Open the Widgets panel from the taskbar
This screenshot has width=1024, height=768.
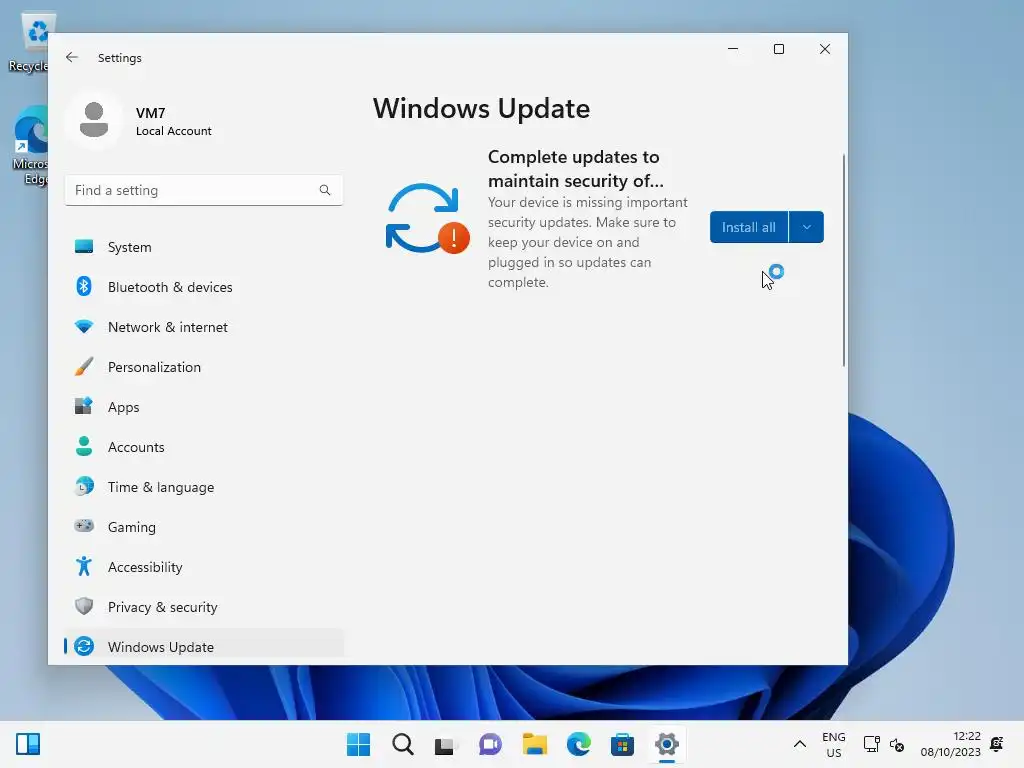point(28,744)
